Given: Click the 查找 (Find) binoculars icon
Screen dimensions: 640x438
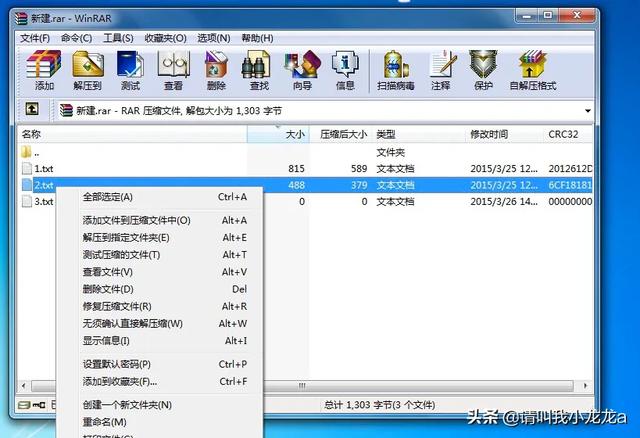Looking at the screenshot, I should click(256, 64).
